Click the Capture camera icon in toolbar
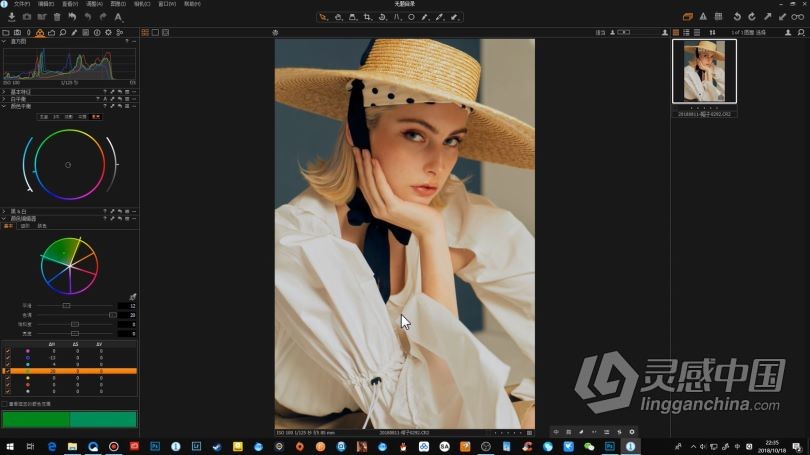 tap(27, 17)
